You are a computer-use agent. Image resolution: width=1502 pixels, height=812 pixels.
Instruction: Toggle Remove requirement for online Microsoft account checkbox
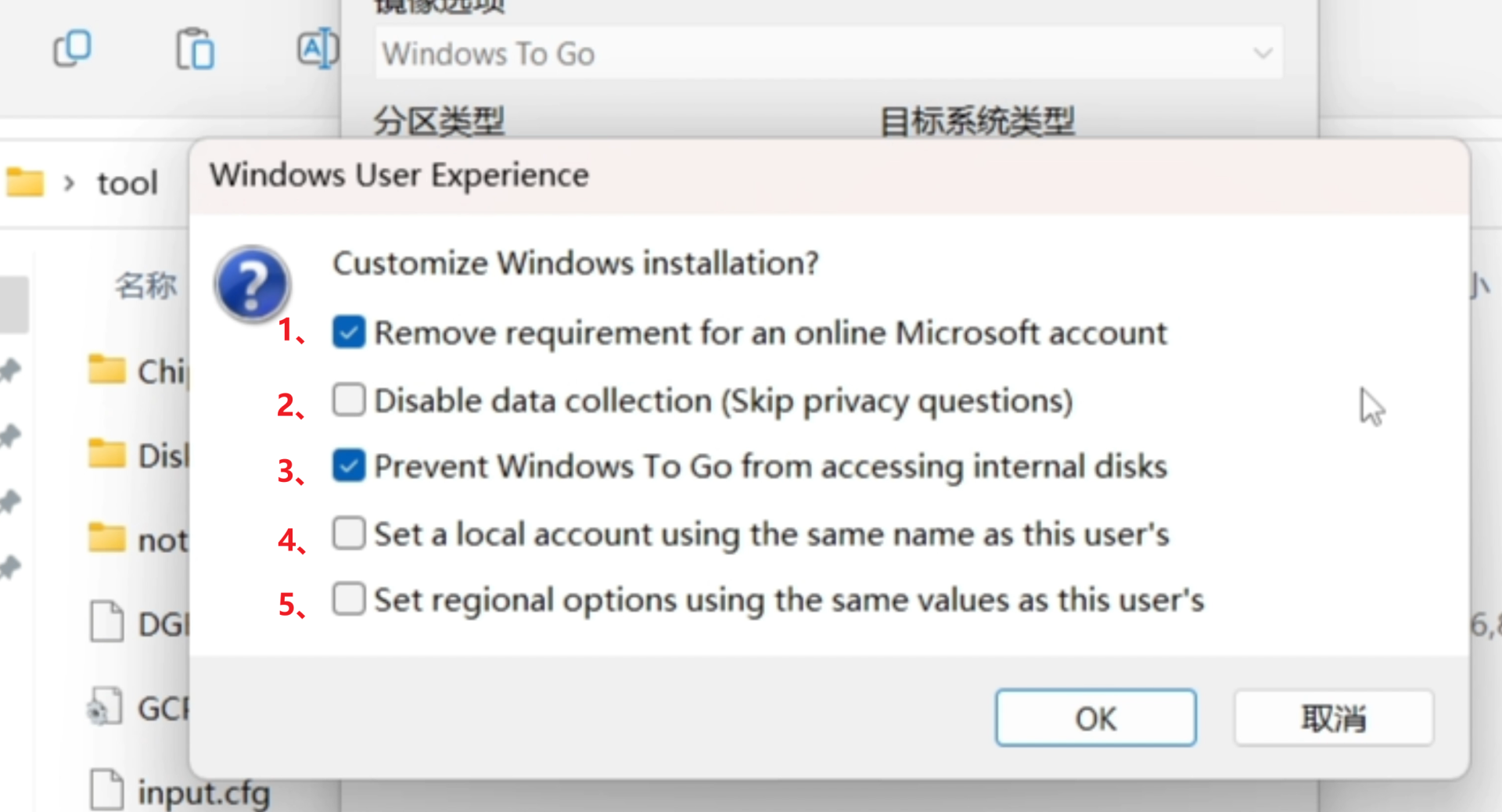coord(348,332)
